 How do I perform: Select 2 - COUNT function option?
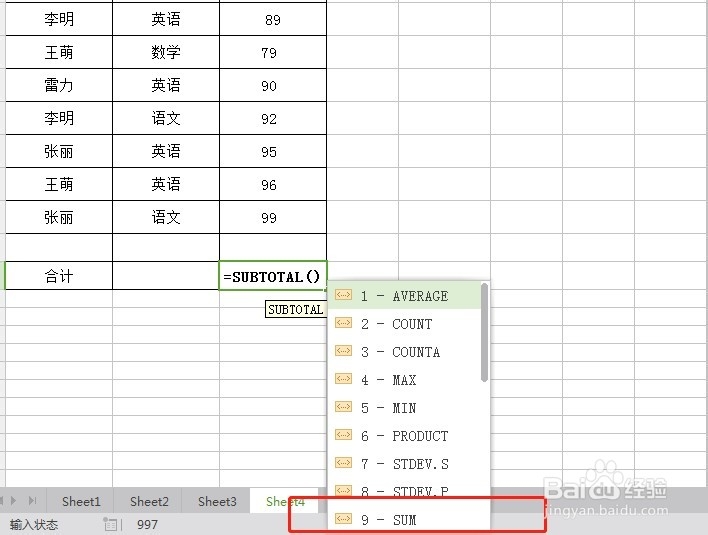coord(404,324)
